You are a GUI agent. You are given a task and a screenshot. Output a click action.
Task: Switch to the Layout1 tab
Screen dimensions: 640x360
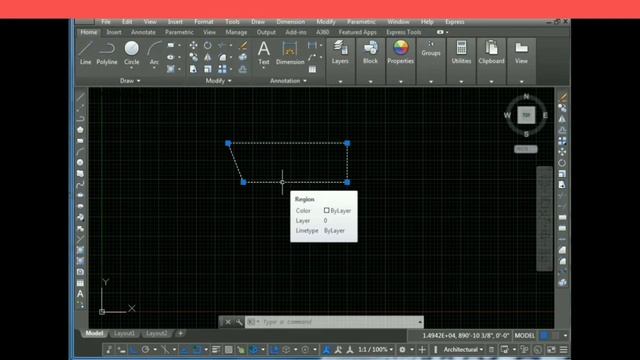click(x=124, y=333)
